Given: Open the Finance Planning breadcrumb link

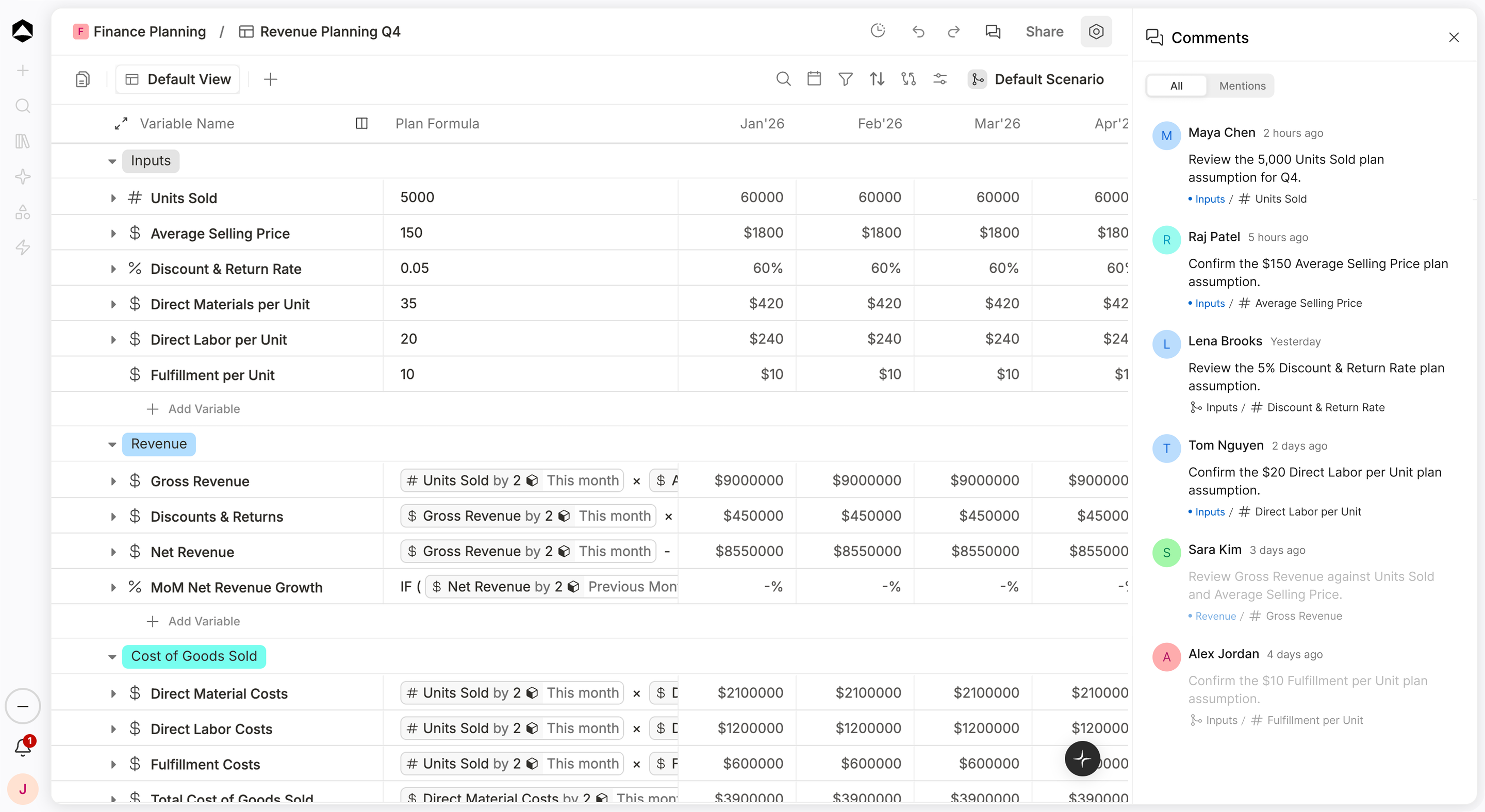Looking at the screenshot, I should point(139,31).
